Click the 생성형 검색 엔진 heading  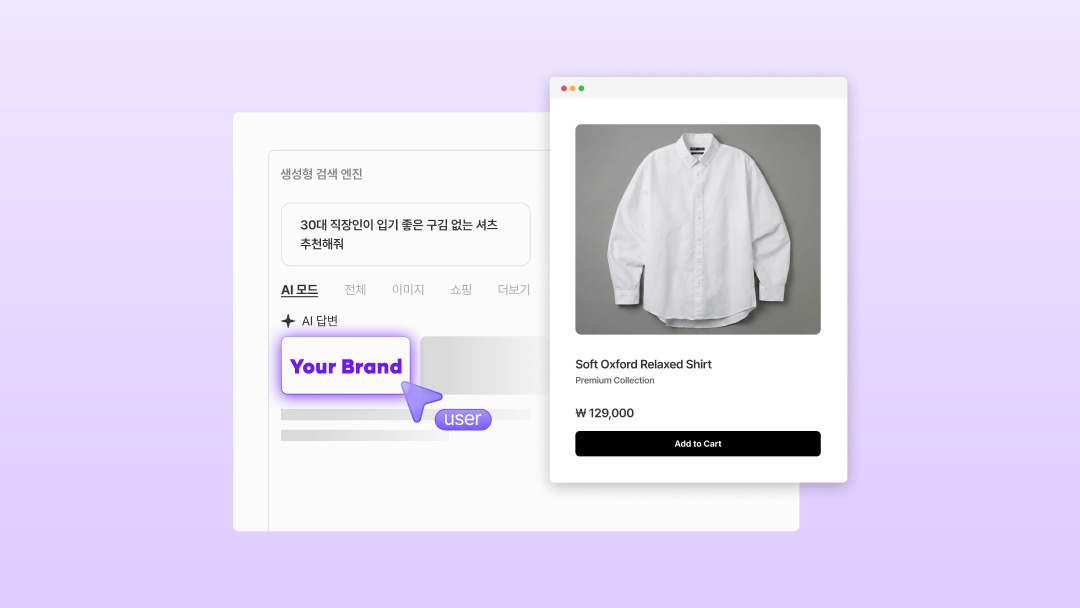[x=321, y=174]
